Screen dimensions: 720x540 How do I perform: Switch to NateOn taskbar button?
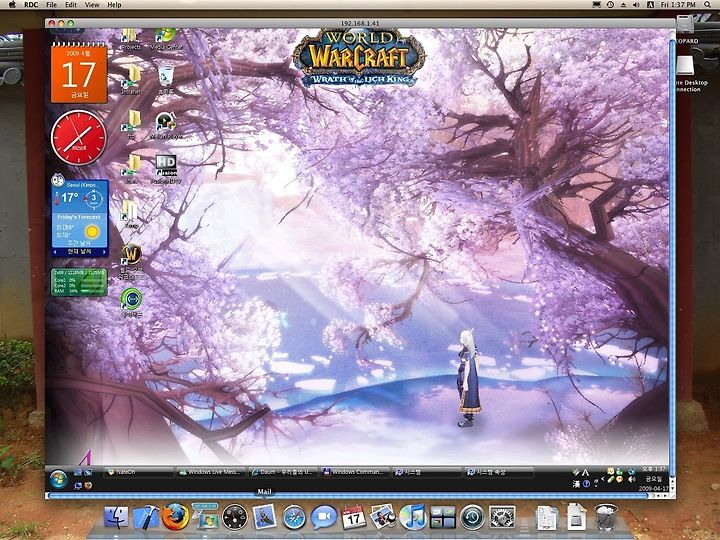pyautogui.click(x=139, y=472)
